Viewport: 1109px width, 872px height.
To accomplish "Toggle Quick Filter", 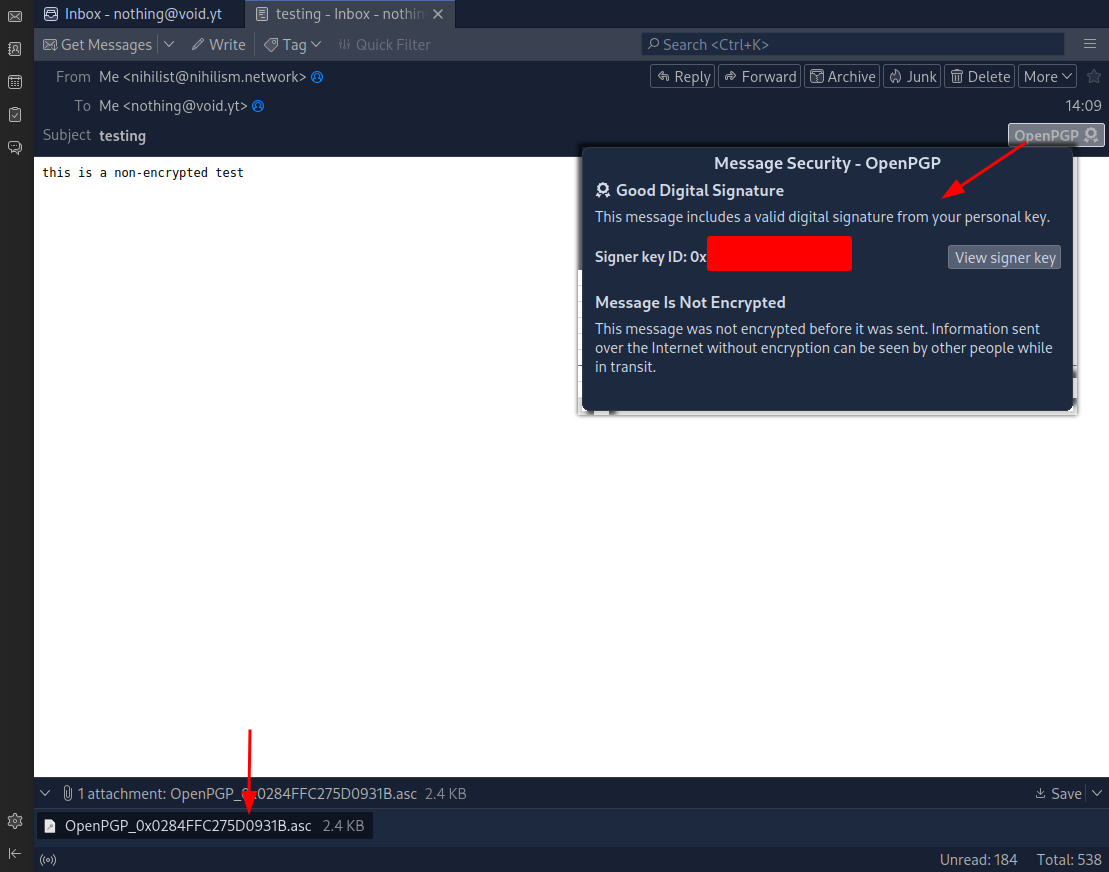I will 384,45.
